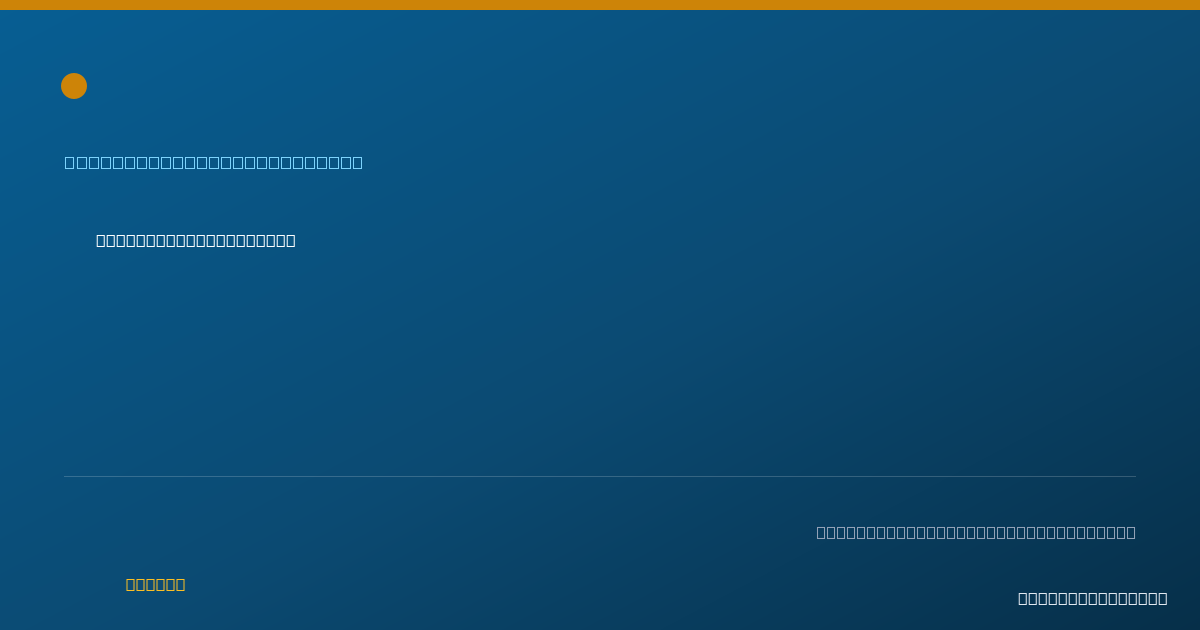This screenshot has width=1200, height=630.
Task: Click the thin horizontal divider line
Action: point(600,476)
